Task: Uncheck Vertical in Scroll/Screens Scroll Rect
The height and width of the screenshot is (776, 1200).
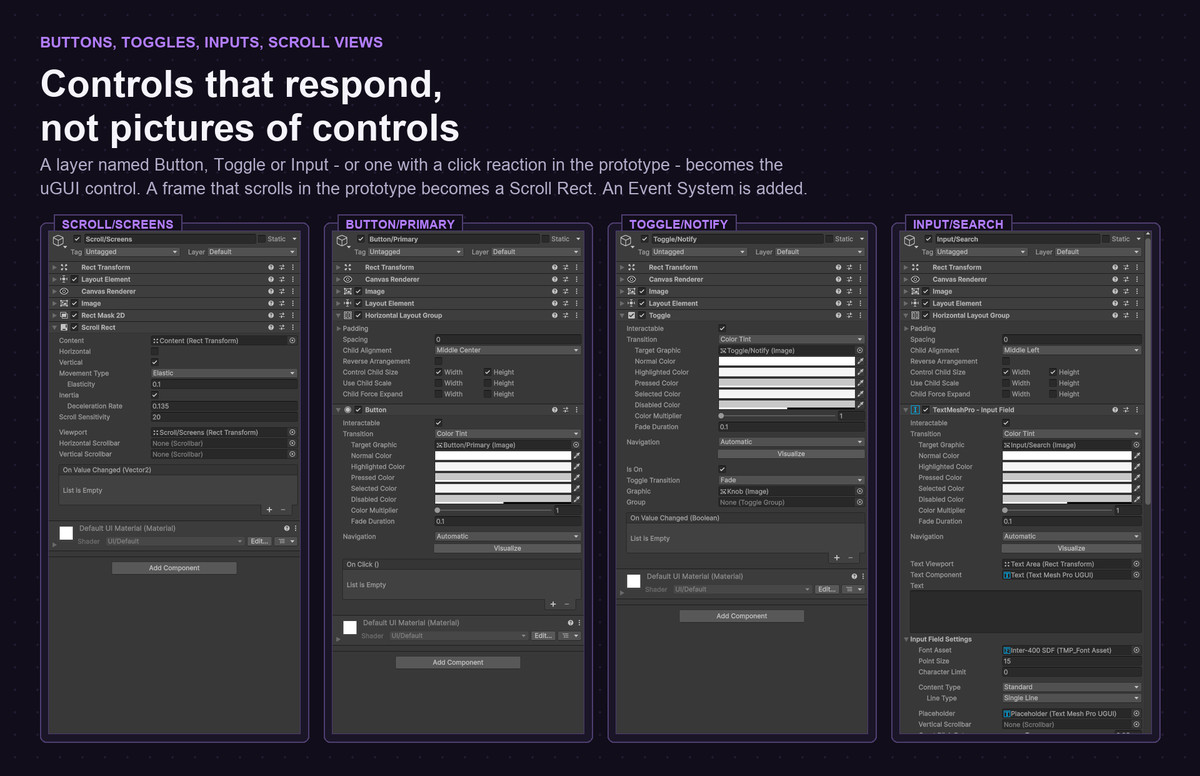Action: [x=155, y=363]
